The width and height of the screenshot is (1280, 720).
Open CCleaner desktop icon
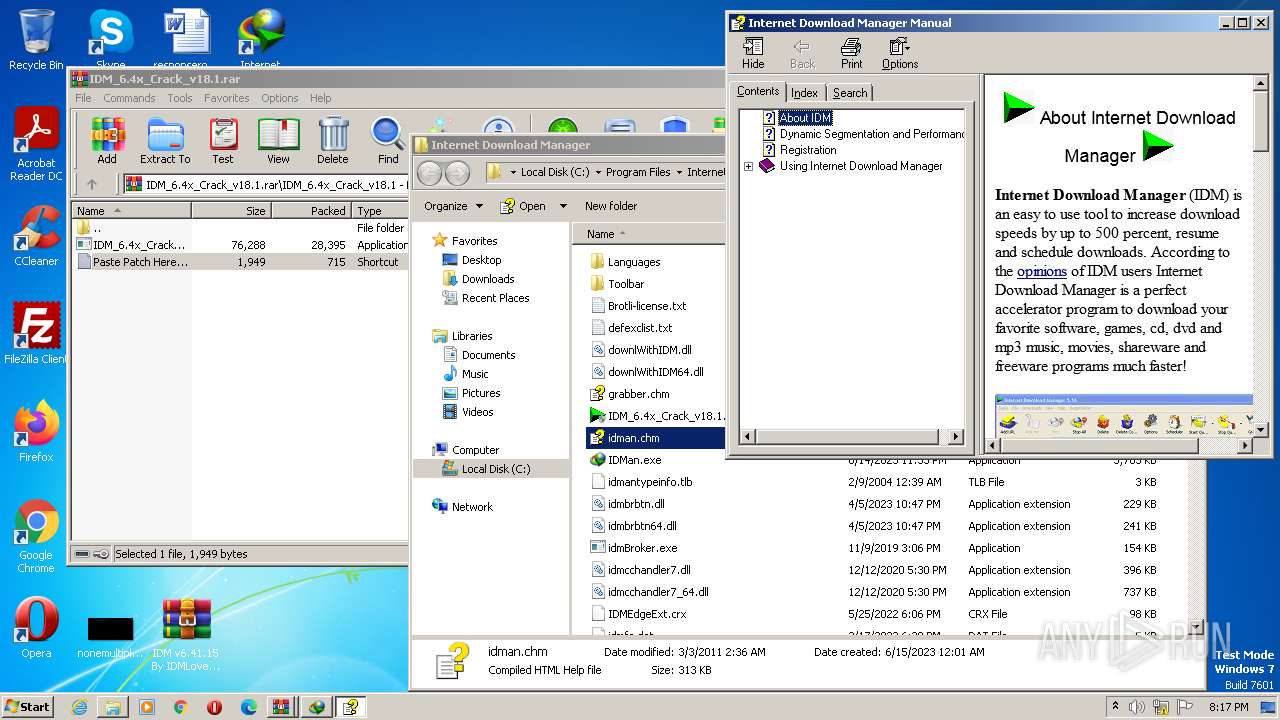pos(36,236)
